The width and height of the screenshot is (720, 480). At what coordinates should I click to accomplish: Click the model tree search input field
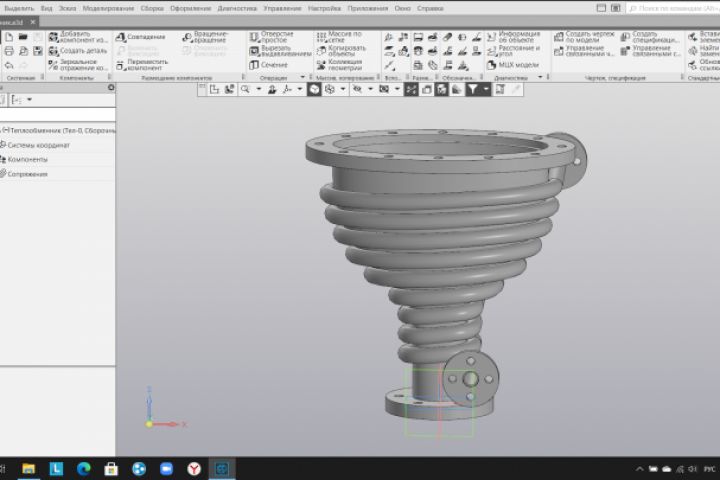pos(57,114)
